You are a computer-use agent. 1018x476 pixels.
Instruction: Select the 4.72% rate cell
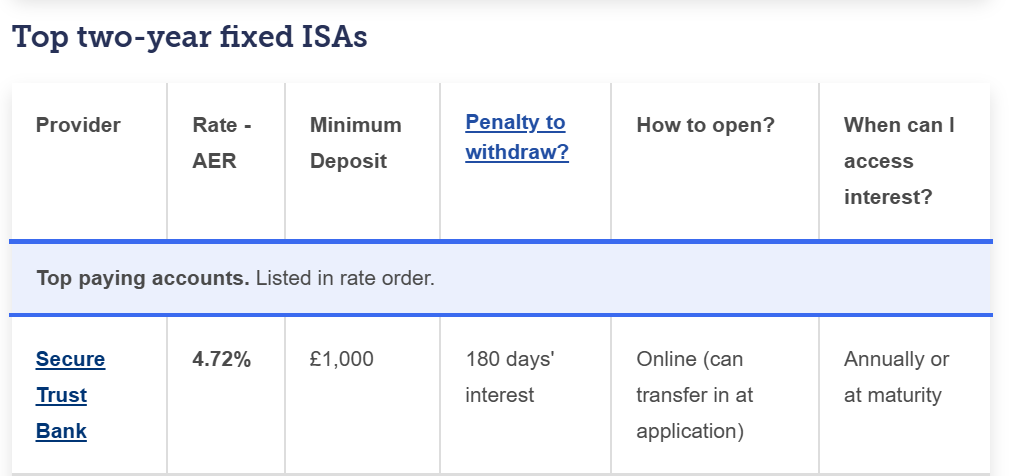(221, 359)
